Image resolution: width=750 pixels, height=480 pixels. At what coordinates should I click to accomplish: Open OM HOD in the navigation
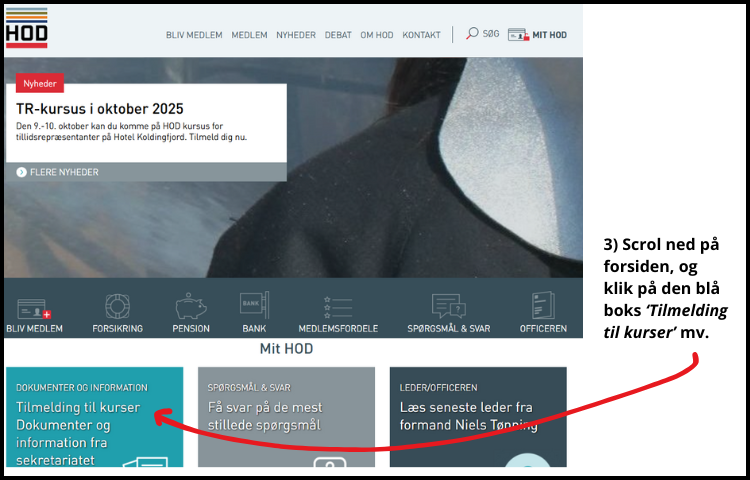click(377, 35)
